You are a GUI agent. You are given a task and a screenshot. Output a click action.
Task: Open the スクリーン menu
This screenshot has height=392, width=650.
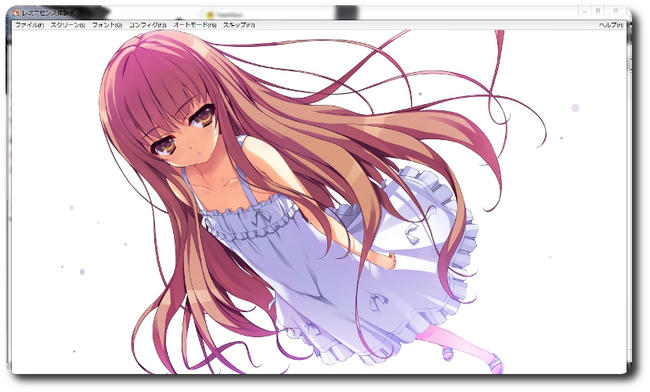68,25
